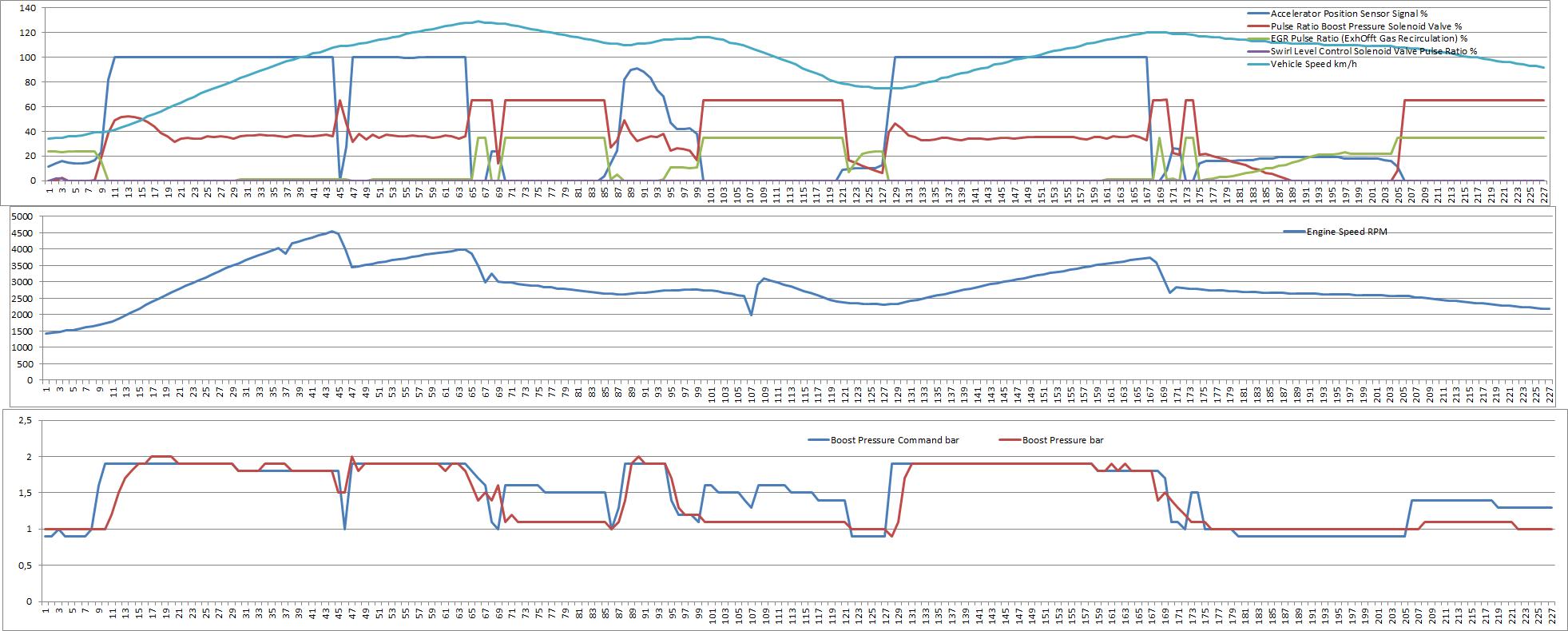The width and height of the screenshot is (1568, 631).
Task: Select the Swirl Level Control Solenoid legend entry
Action: (x=1373, y=51)
